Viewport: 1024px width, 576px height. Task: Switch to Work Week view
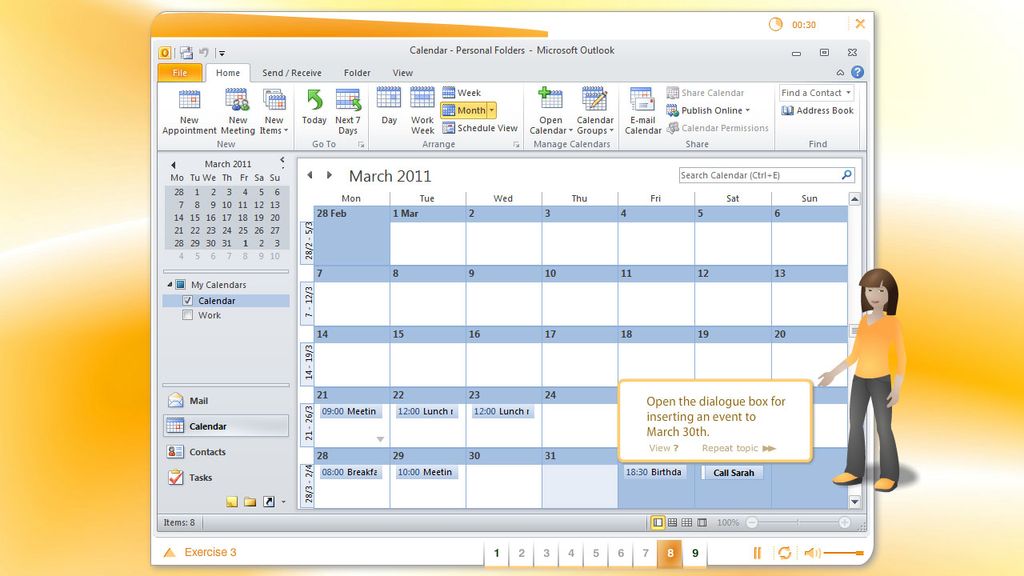point(422,112)
